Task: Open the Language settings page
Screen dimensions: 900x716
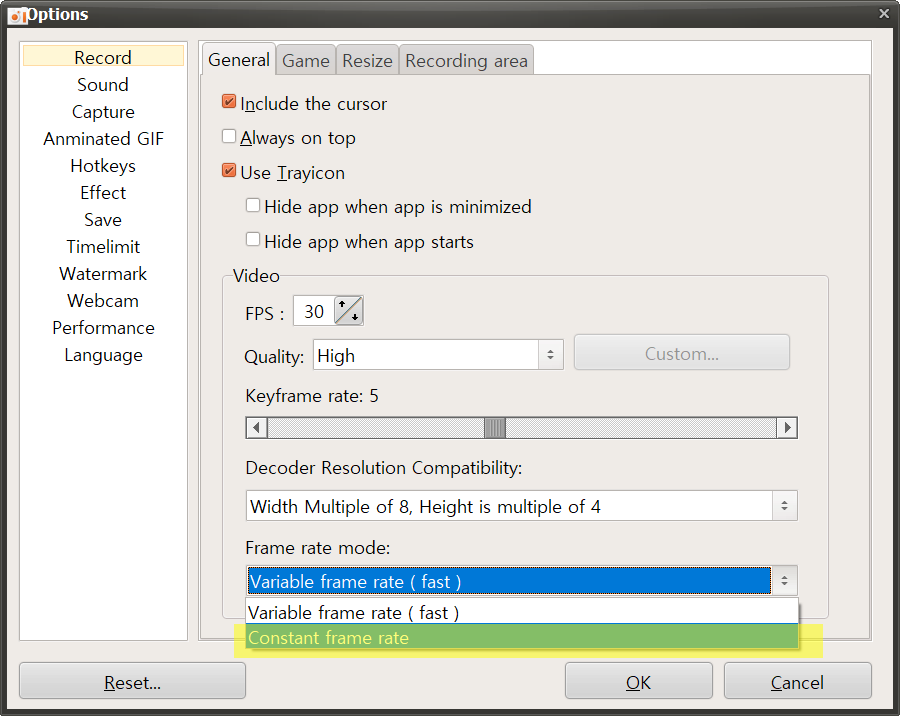Action: pos(102,354)
